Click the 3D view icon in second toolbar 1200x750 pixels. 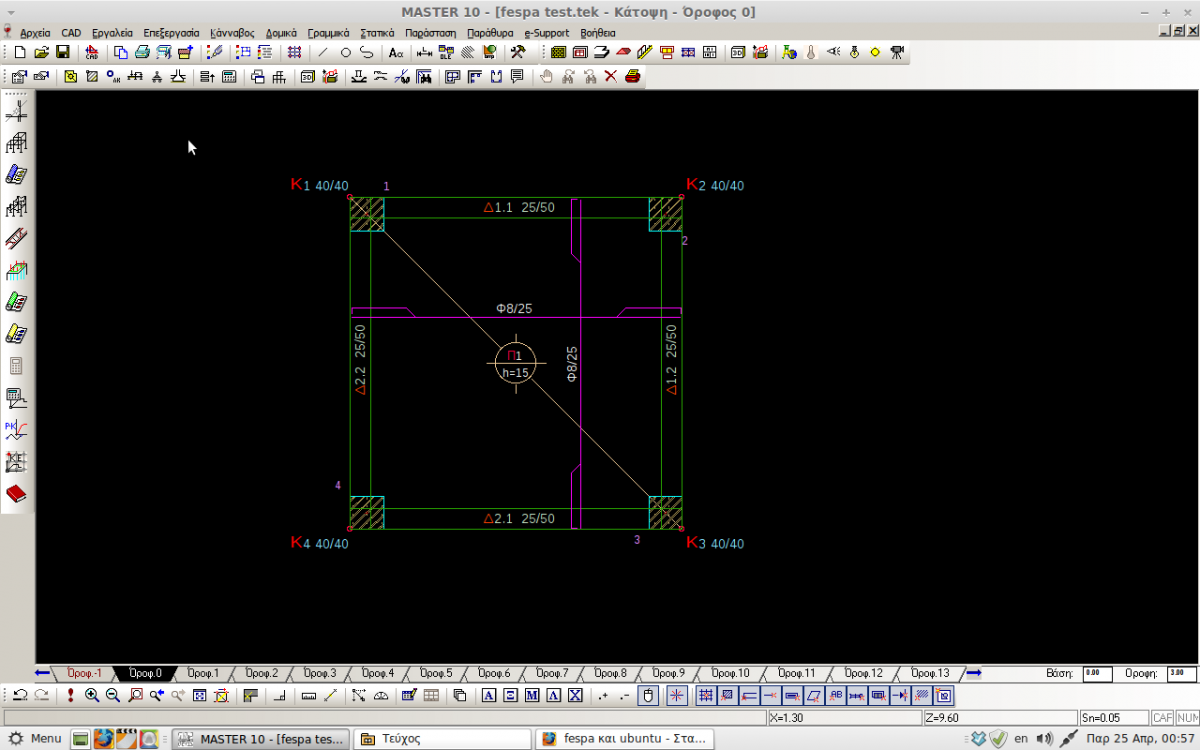point(307,76)
